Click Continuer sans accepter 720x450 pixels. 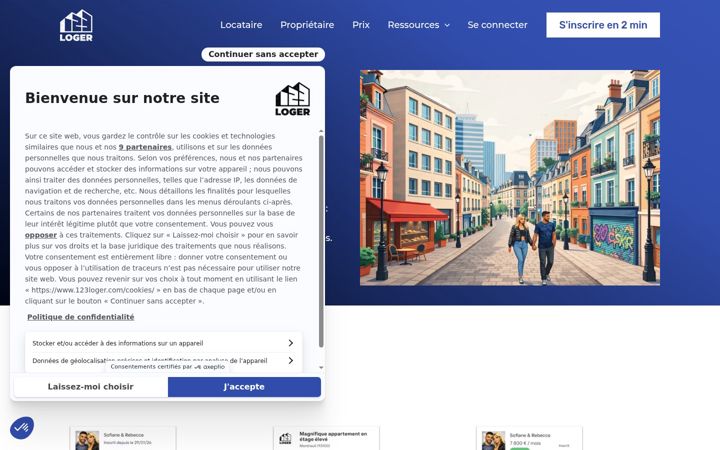[x=263, y=54]
